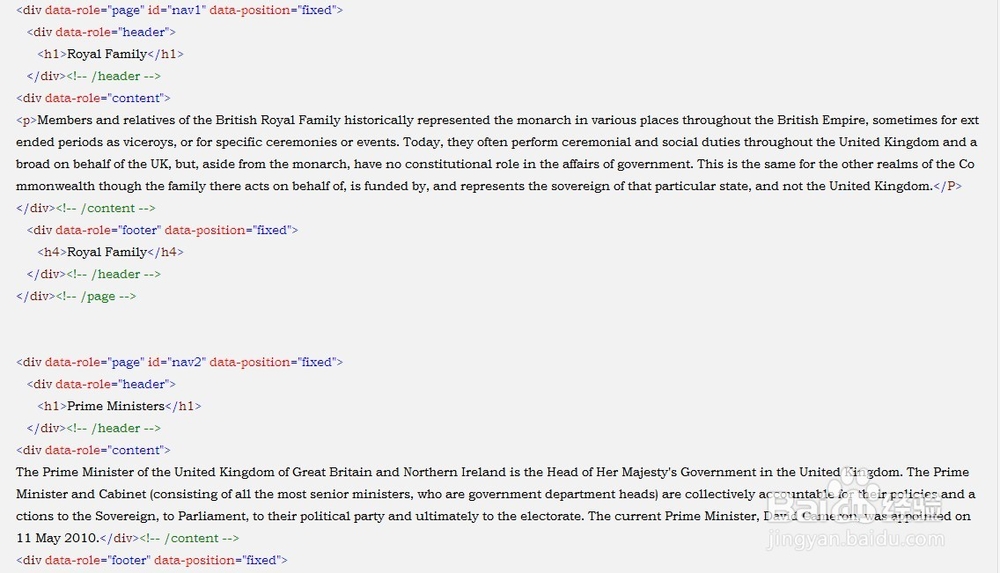Select the Royal Family h1 heading text
This screenshot has height=573, width=1000.
[106, 54]
